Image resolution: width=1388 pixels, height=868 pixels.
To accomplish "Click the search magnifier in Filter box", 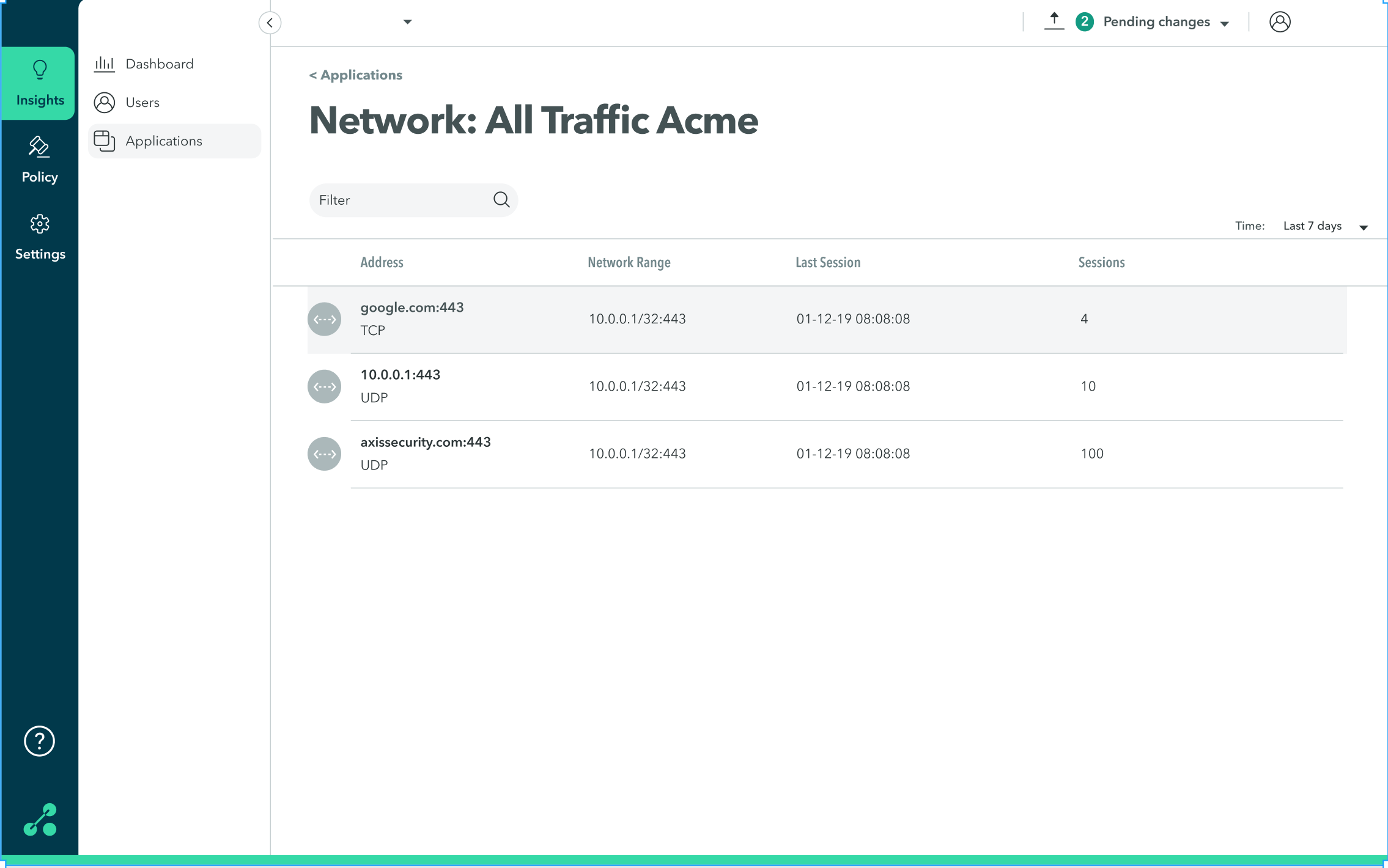I will 501,200.
